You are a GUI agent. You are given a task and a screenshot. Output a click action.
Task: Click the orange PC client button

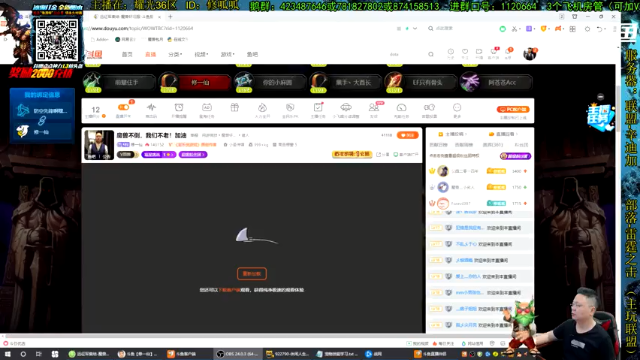(x=513, y=109)
